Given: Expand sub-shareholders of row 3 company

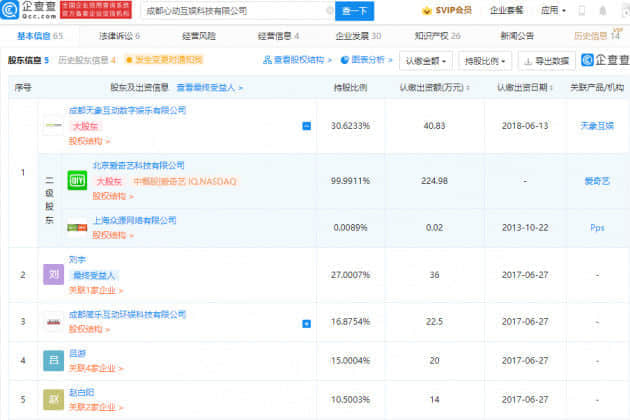Looking at the screenshot, I should coord(306,324).
